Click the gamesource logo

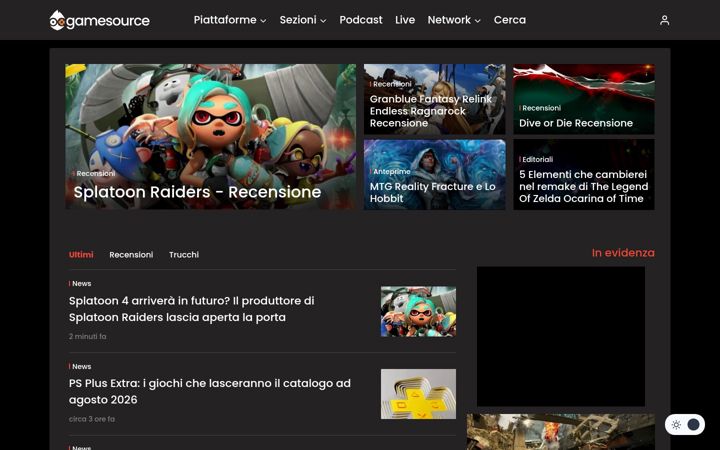(x=100, y=20)
